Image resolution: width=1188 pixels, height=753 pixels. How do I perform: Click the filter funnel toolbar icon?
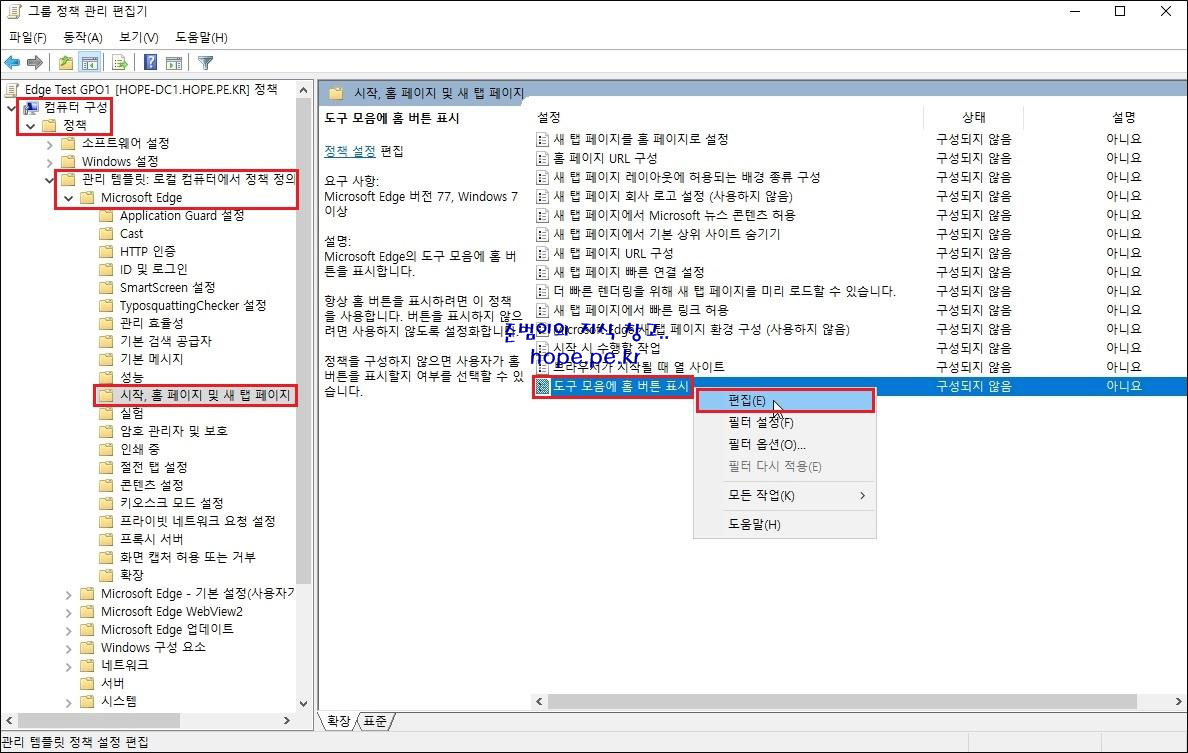[205, 63]
